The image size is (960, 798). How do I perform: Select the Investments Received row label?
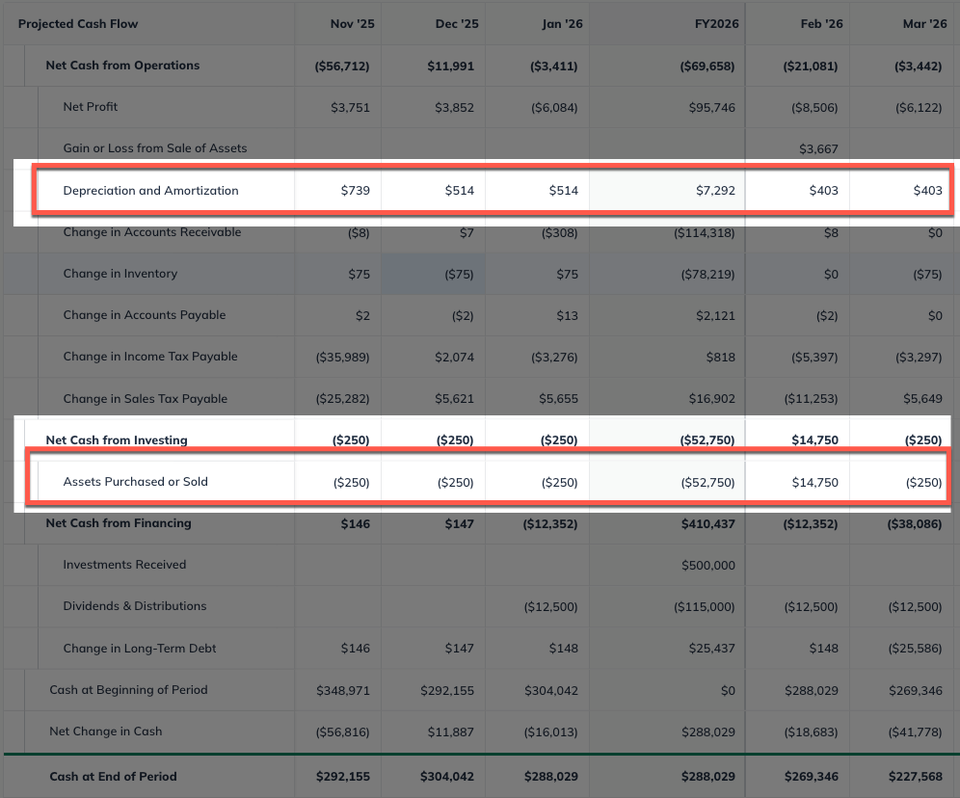(124, 565)
